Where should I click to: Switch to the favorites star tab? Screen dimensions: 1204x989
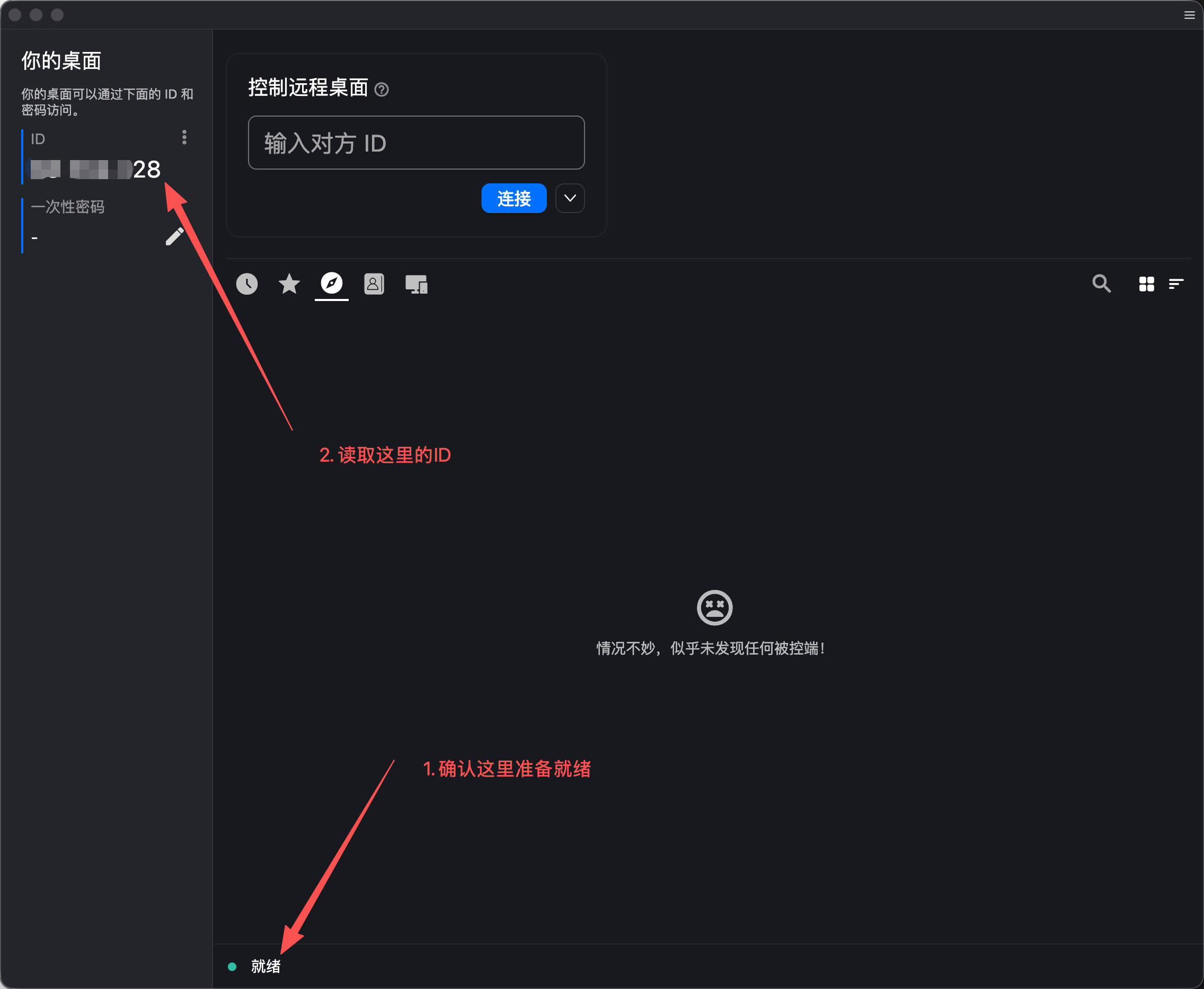pos(289,284)
